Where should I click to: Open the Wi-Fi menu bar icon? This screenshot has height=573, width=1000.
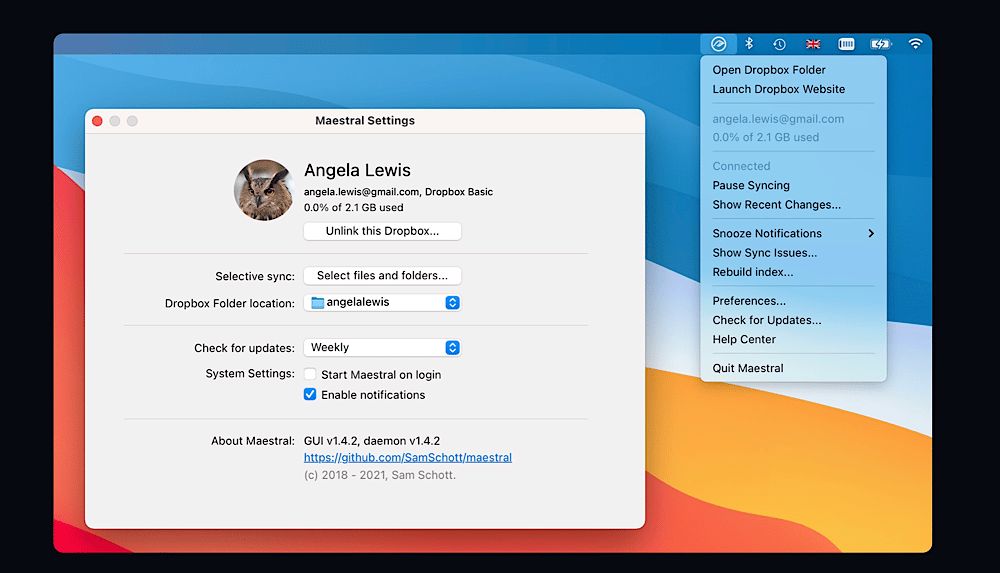915,44
